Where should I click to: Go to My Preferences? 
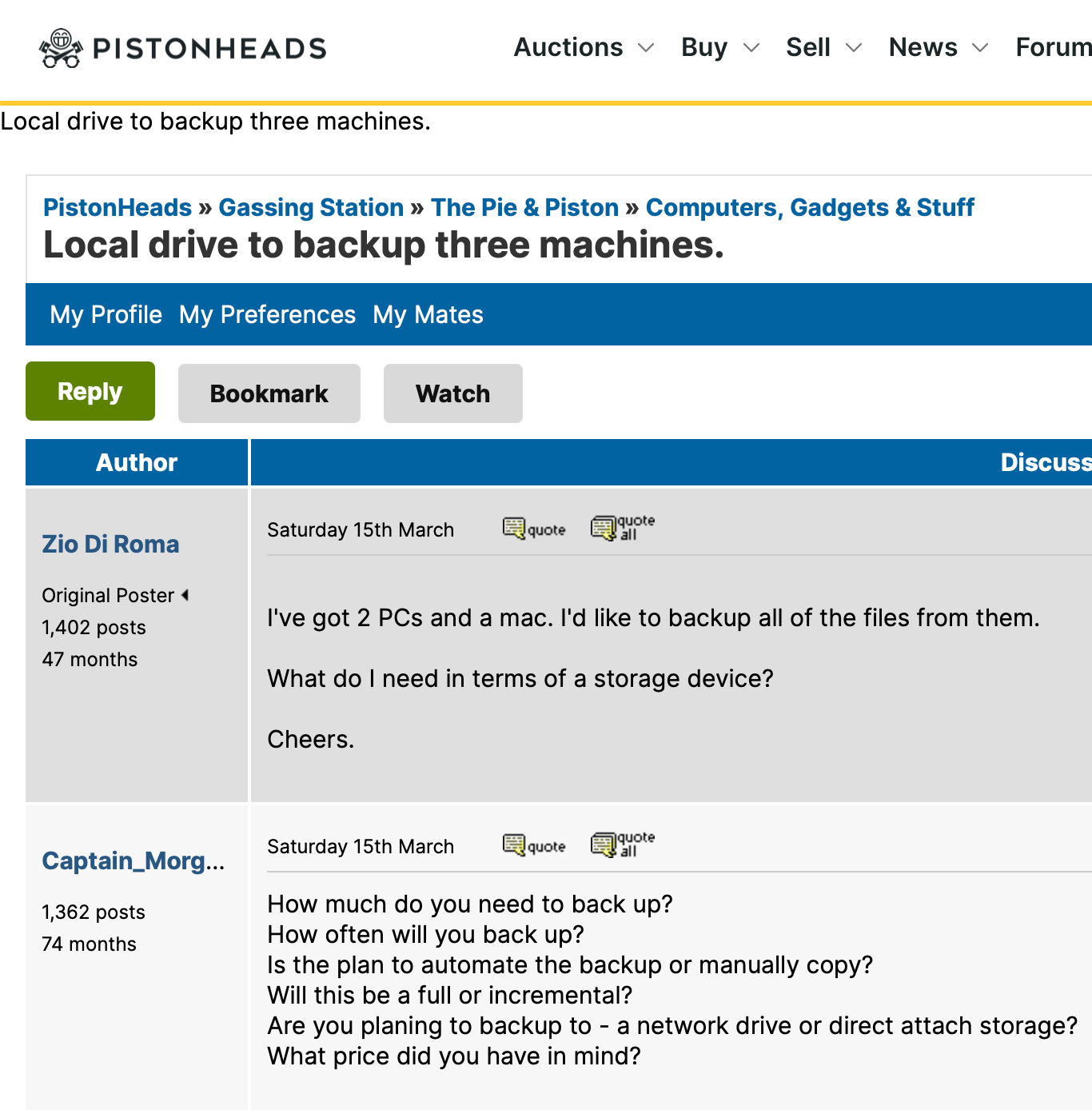tap(267, 314)
